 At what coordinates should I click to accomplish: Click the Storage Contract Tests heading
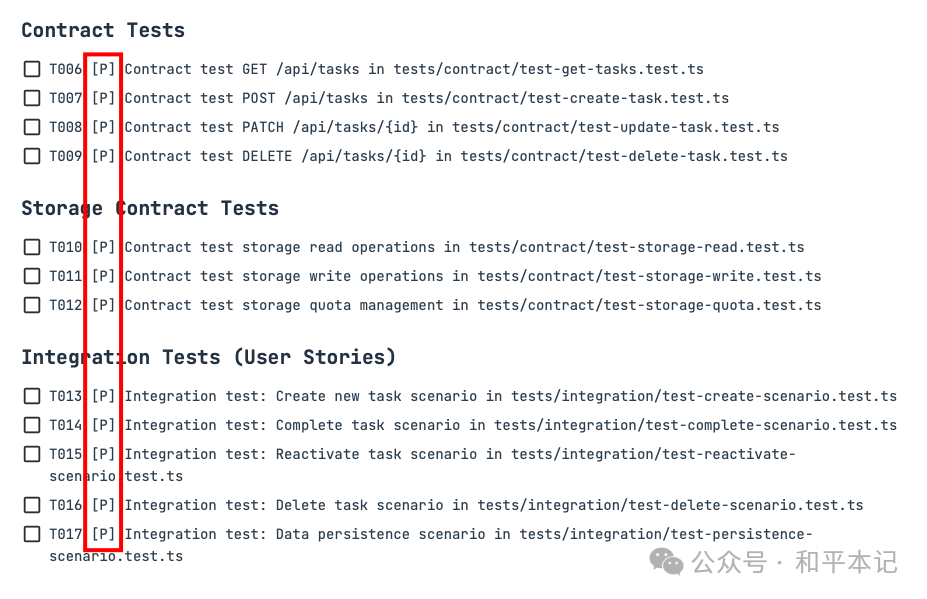(x=150, y=208)
